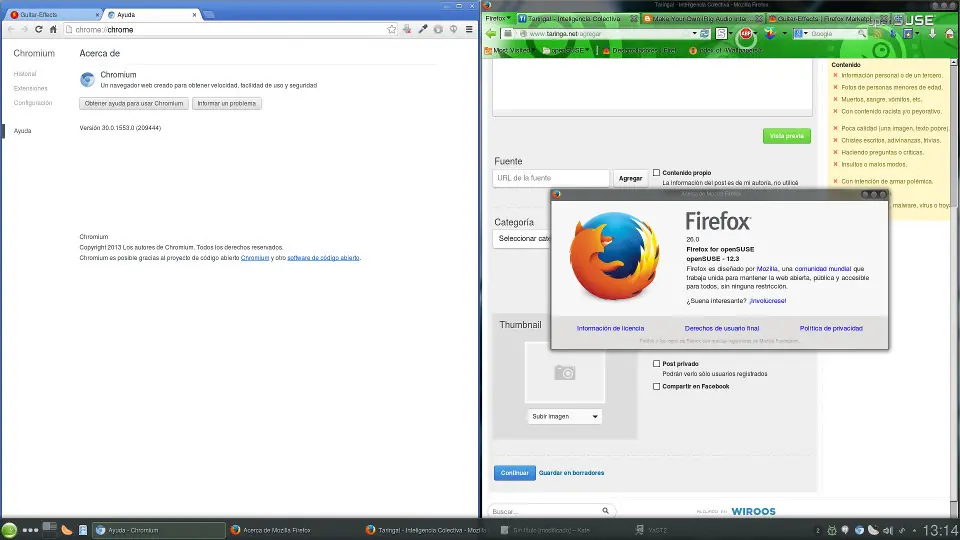
Task: Close the Guitar-Effects tab in Chromium
Action: click(x=97, y=15)
